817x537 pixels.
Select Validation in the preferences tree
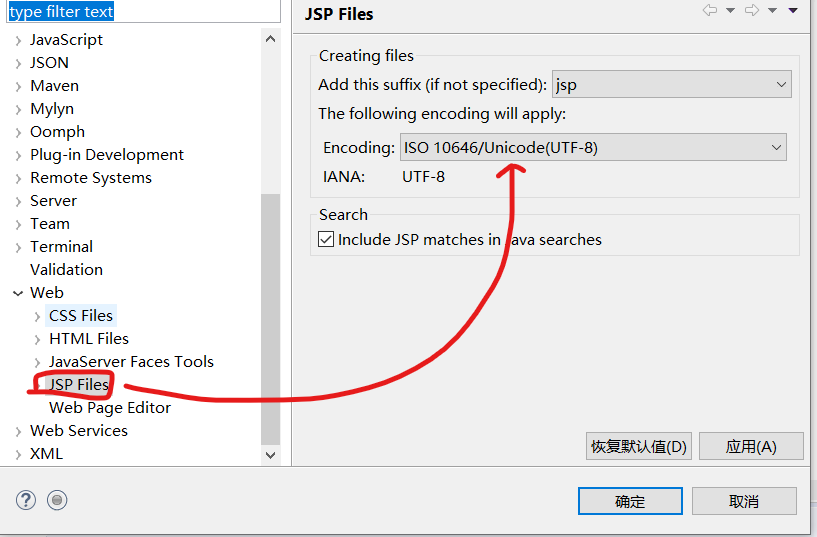pyautogui.click(x=66, y=269)
